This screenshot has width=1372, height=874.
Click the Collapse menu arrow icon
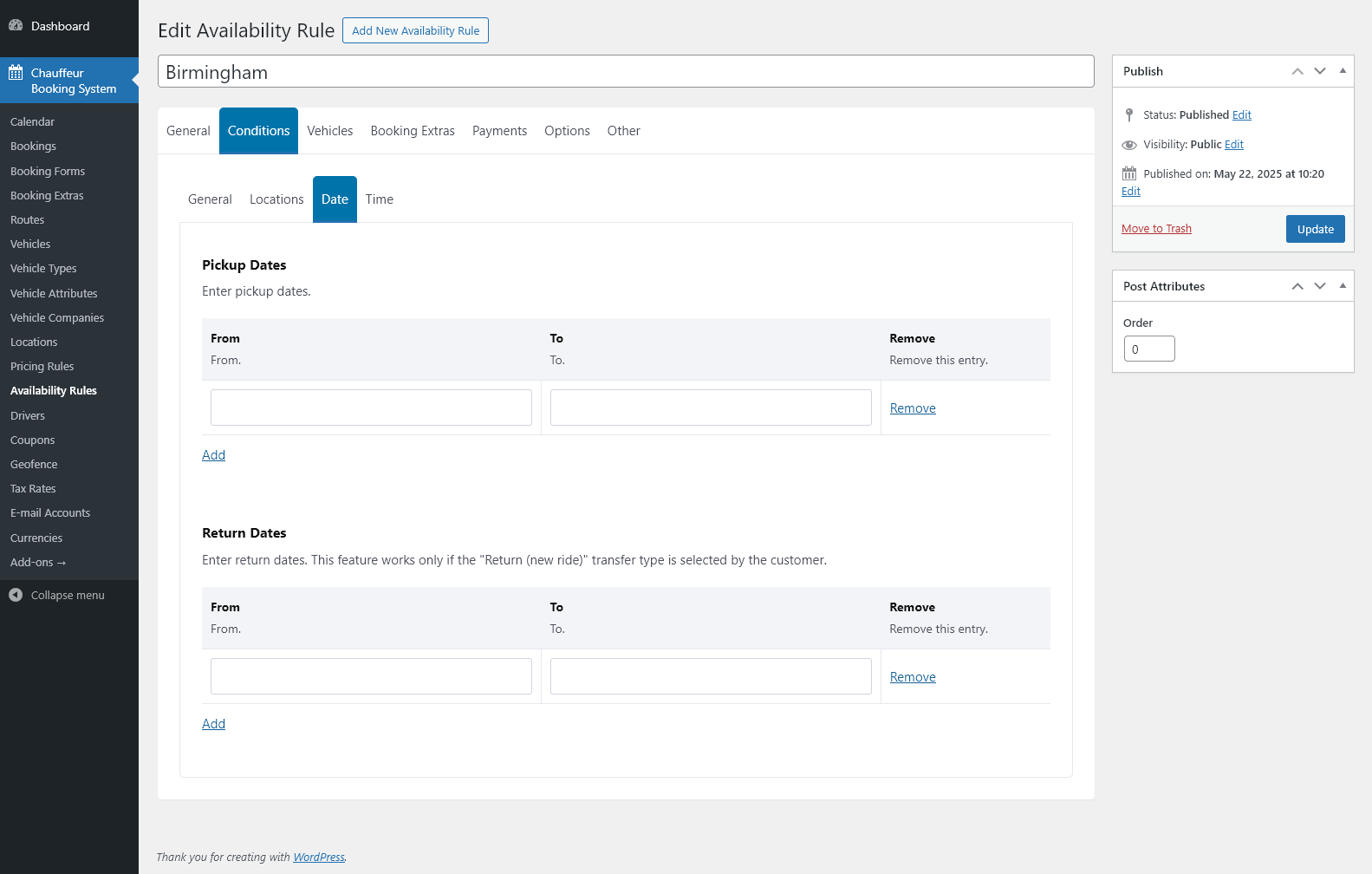click(16, 595)
